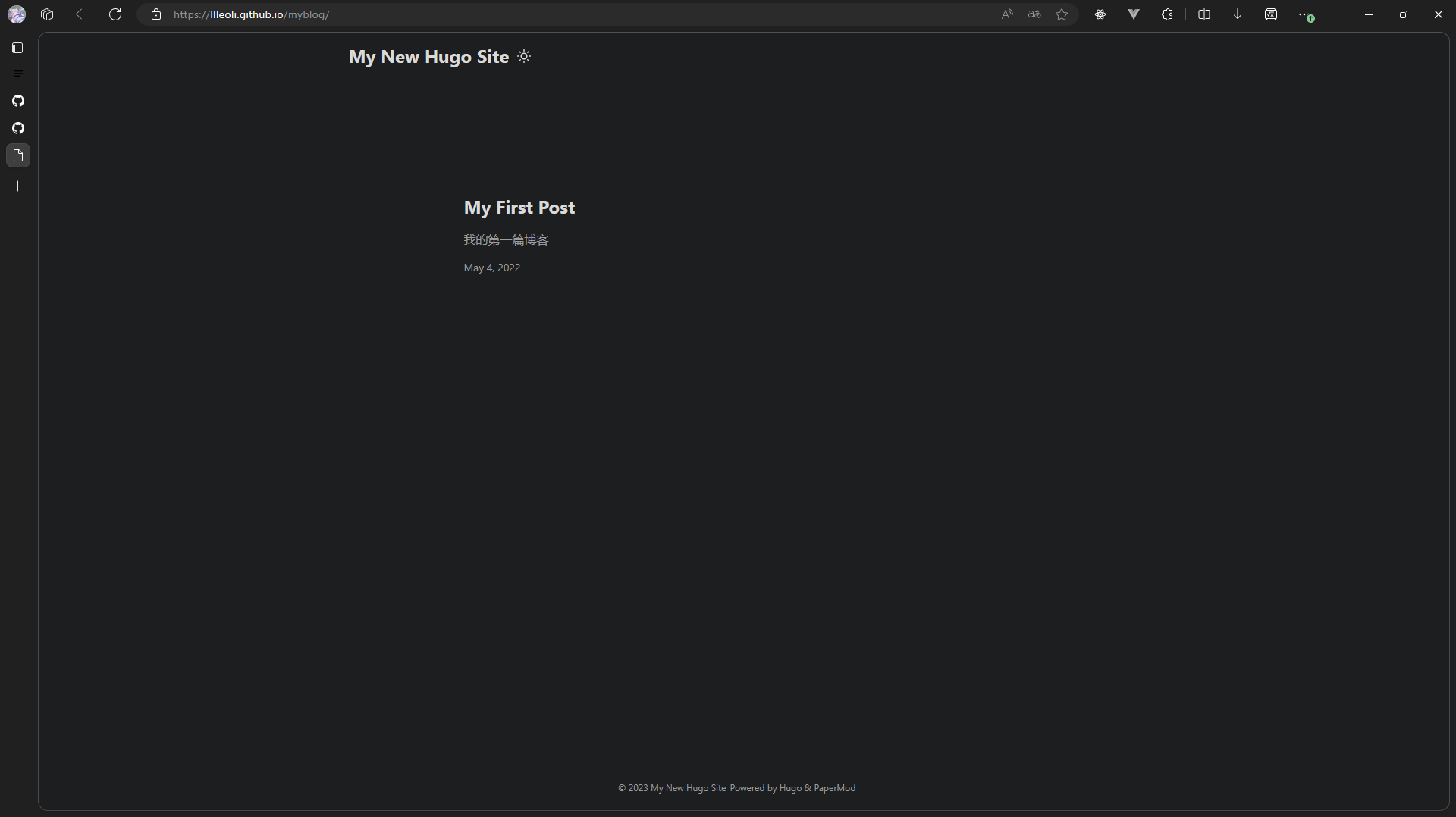This screenshot has width=1456, height=817.
Task: Click the May 4, 2022 date
Action: [x=492, y=268]
